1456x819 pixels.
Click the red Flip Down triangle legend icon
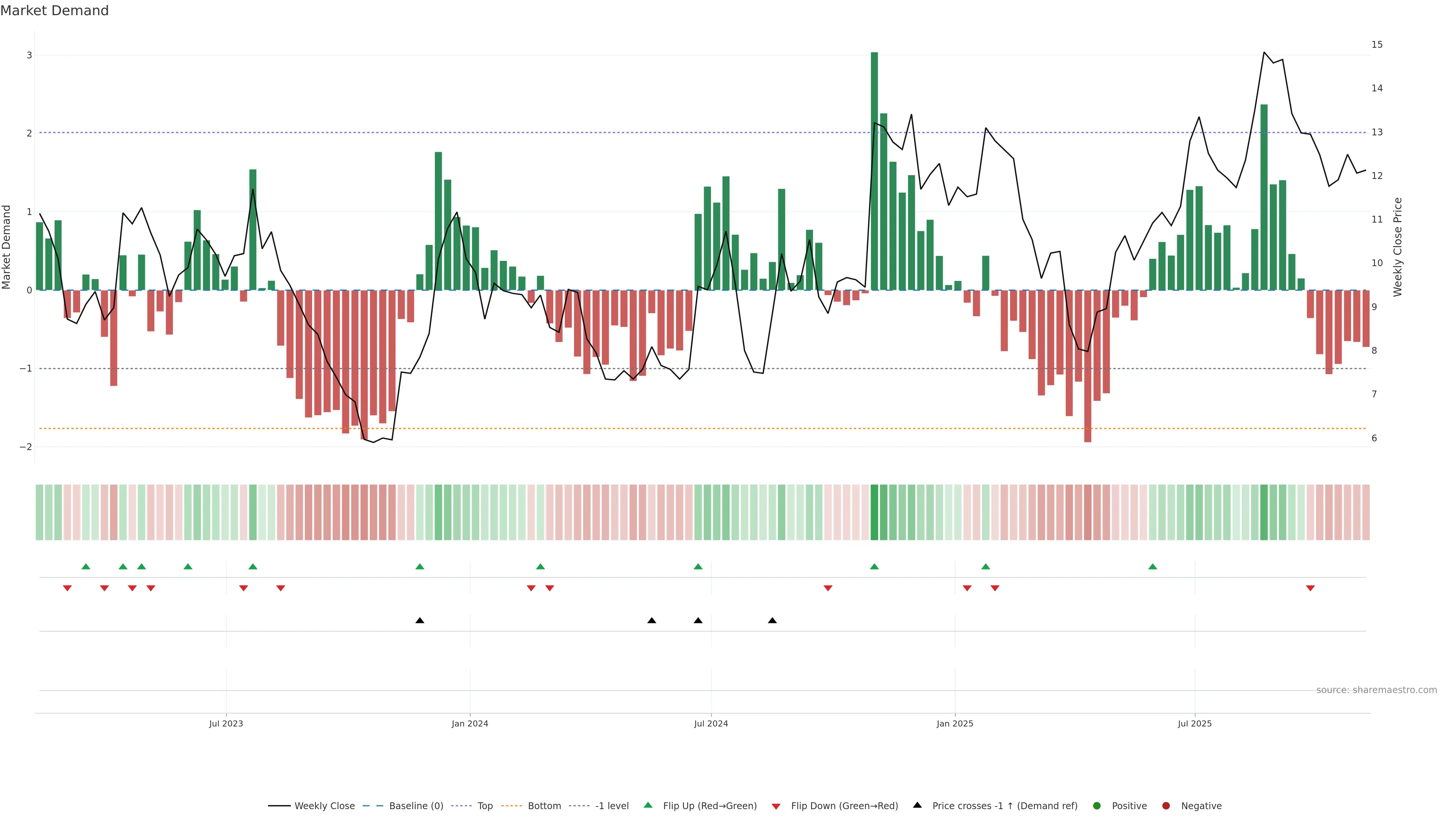[775, 806]
